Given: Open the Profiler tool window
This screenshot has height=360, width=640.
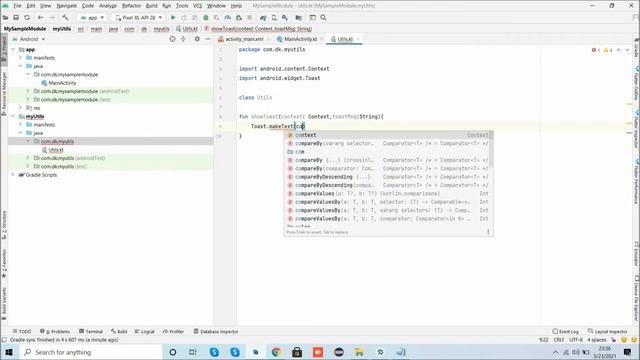Looking at the screenshot, I should point(173,331).
